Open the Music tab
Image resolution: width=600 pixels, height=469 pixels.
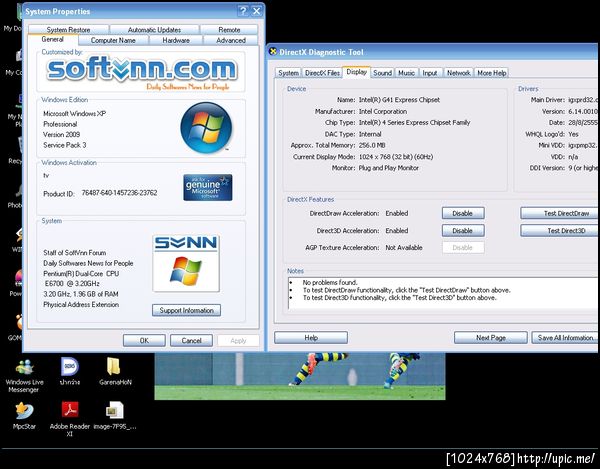point(406,73)
